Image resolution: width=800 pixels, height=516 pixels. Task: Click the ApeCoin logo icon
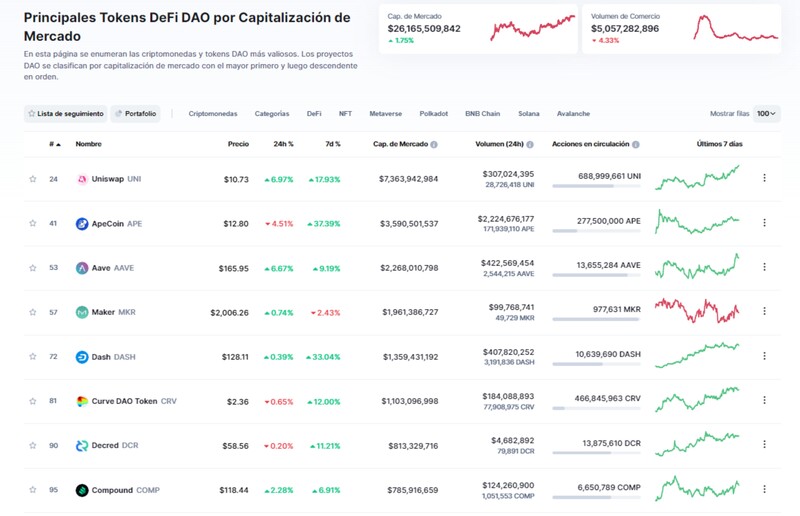(x=82, y=224)
